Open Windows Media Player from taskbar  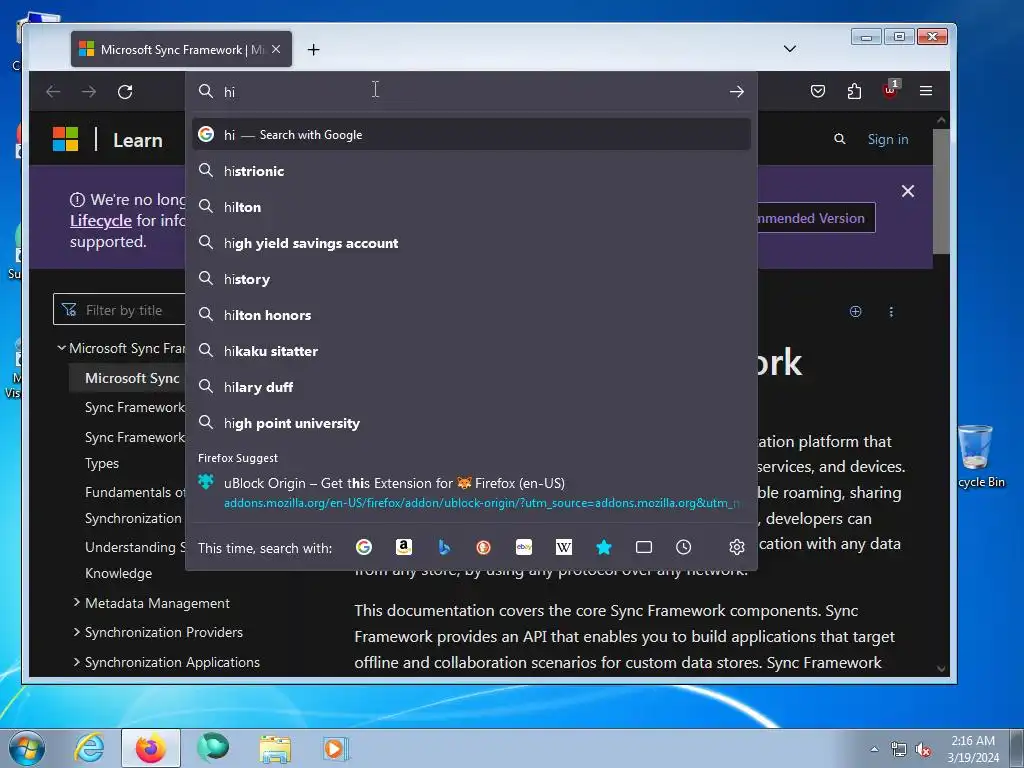coord(336,748)
